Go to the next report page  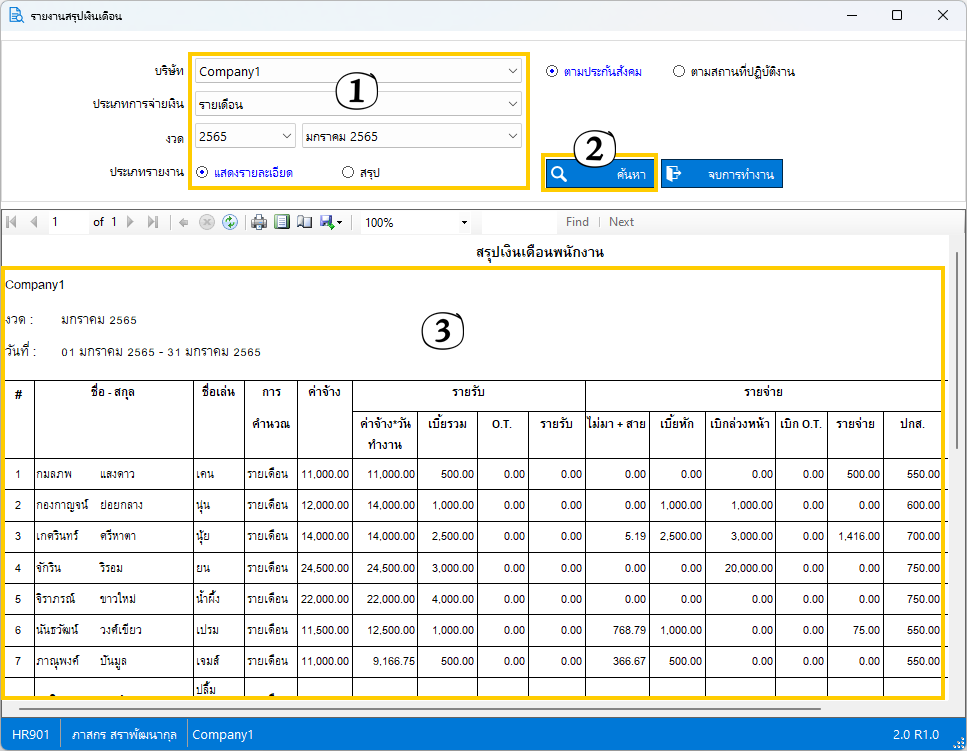pos(130,222)
